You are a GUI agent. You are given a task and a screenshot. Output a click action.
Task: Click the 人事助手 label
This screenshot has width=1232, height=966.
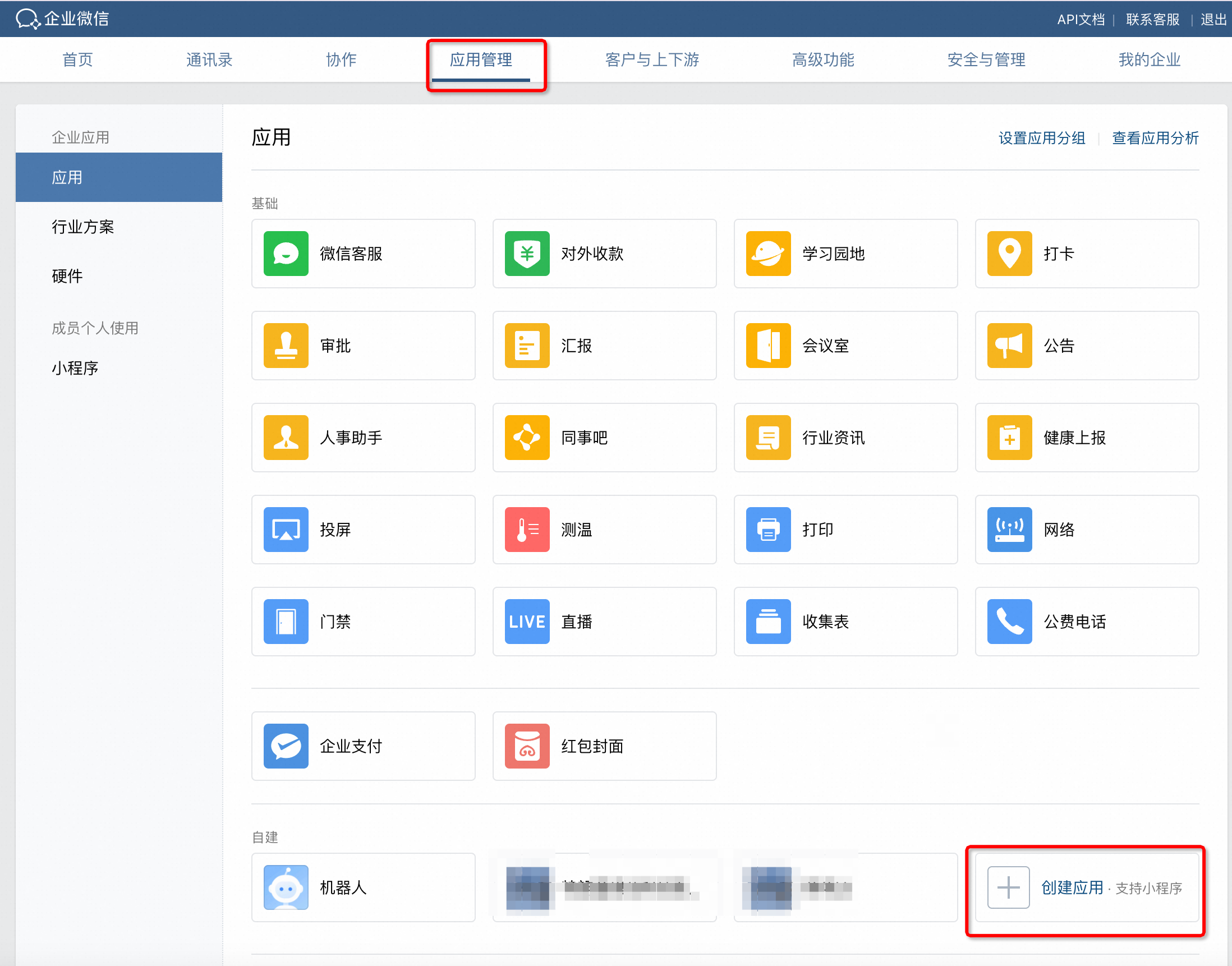click(x=351, y=438)
